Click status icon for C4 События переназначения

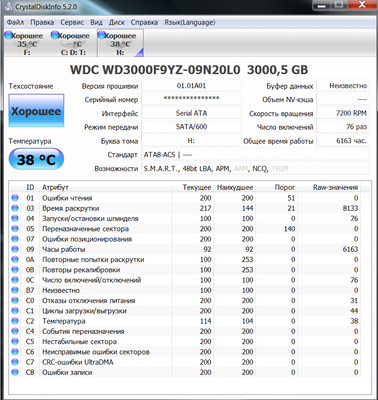pyautogui.click(x=15, y=331)
